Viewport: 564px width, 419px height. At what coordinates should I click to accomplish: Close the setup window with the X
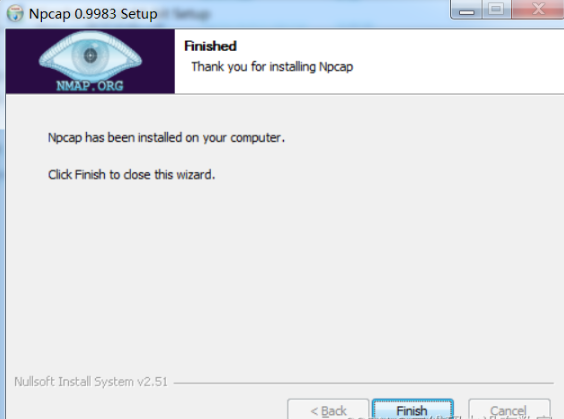tap(538, 10)
